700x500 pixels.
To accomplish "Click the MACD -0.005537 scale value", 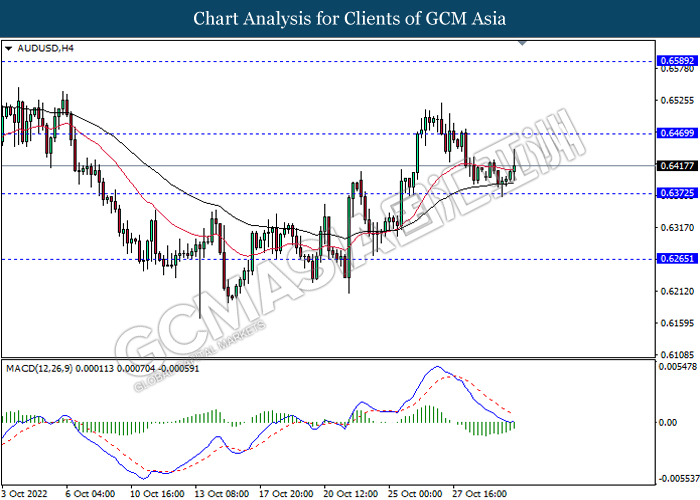I will pos(679,479).
